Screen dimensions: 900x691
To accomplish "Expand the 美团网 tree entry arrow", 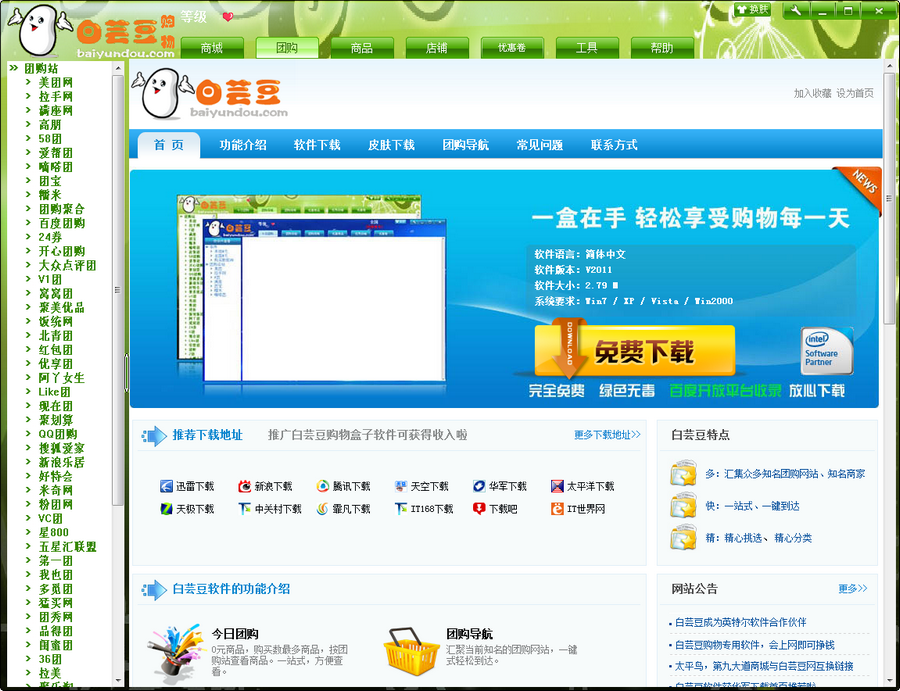I will [28, 82].
